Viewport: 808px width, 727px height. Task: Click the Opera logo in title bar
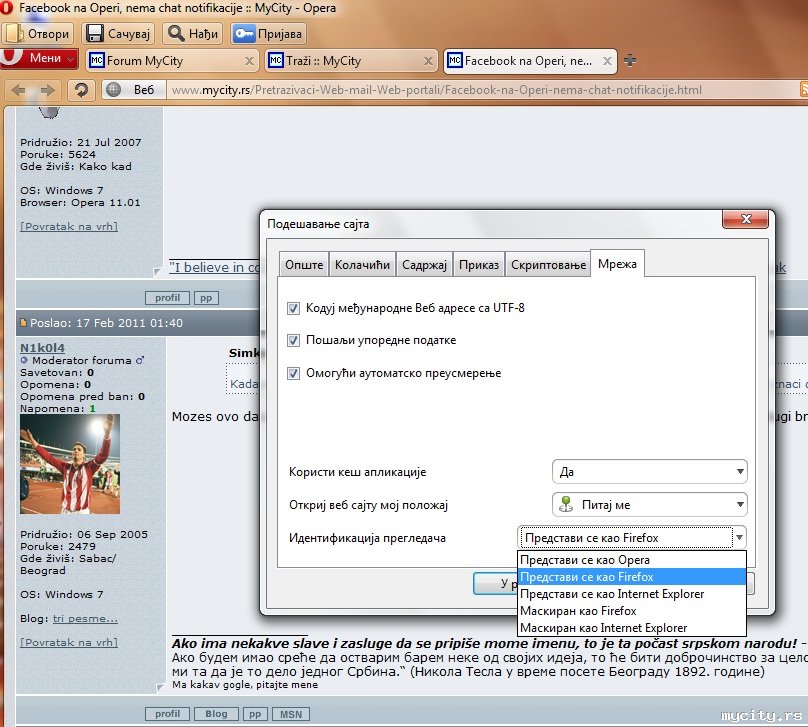(x=7, y=8)
